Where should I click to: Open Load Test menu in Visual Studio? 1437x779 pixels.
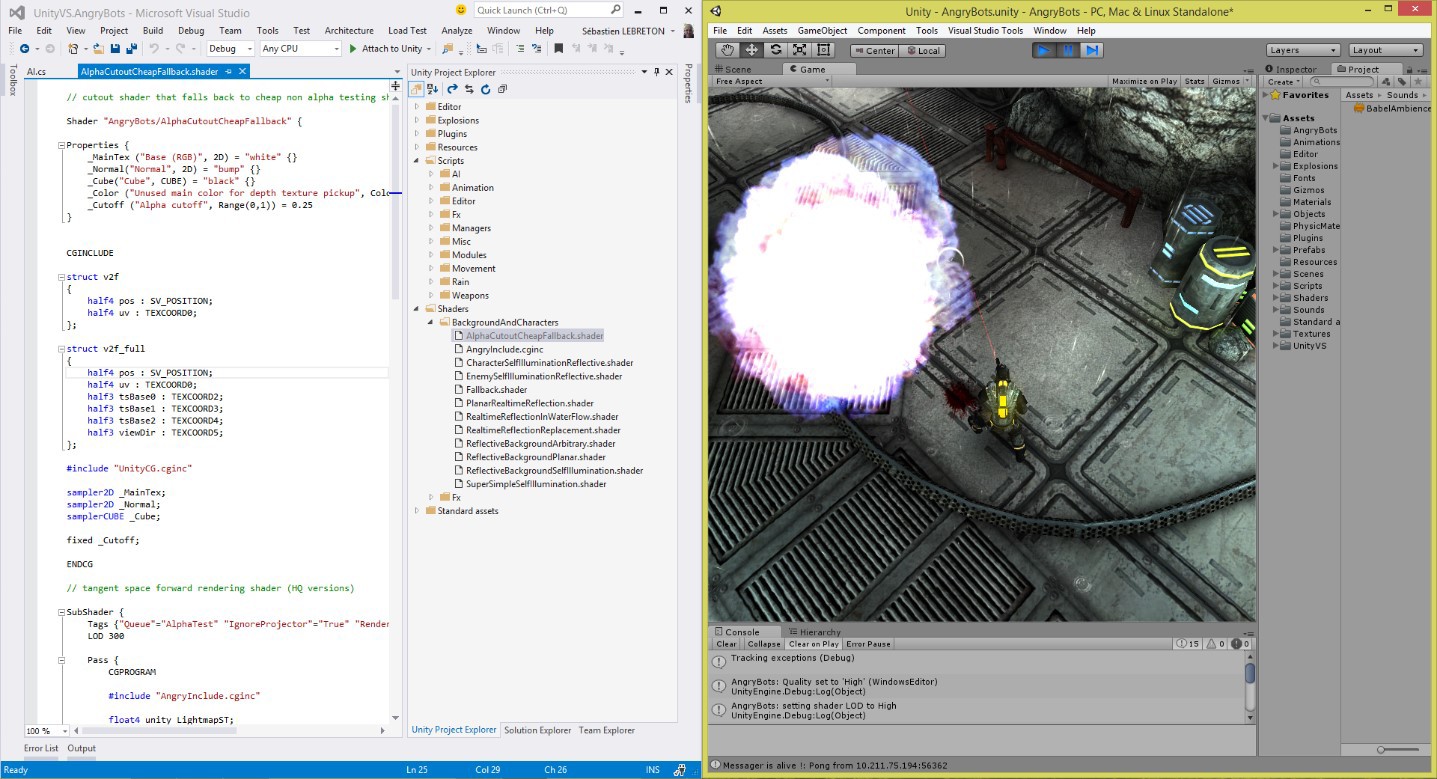click(x=407, y=30)
